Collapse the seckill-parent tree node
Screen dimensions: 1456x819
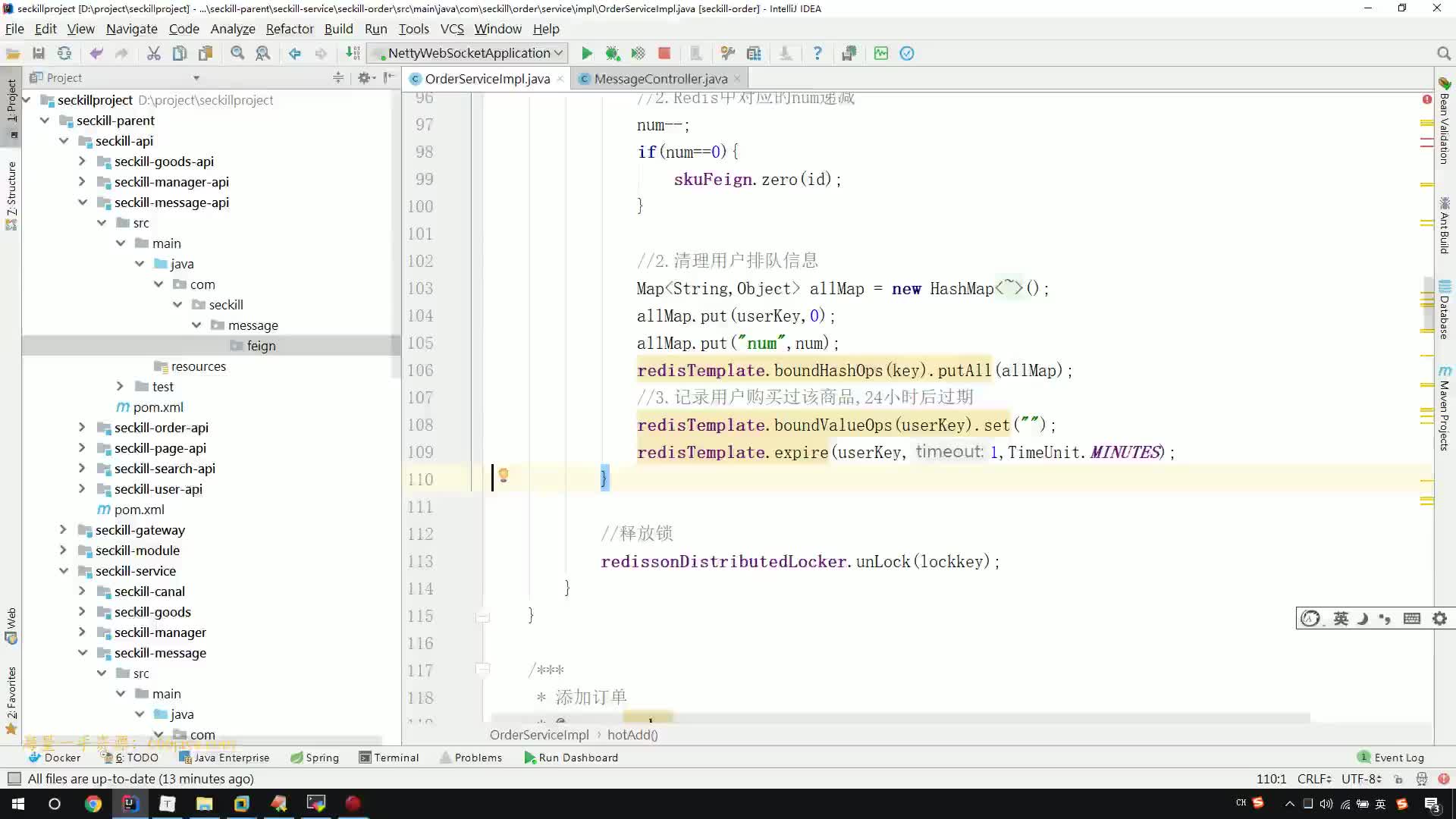tap(45, 121)
